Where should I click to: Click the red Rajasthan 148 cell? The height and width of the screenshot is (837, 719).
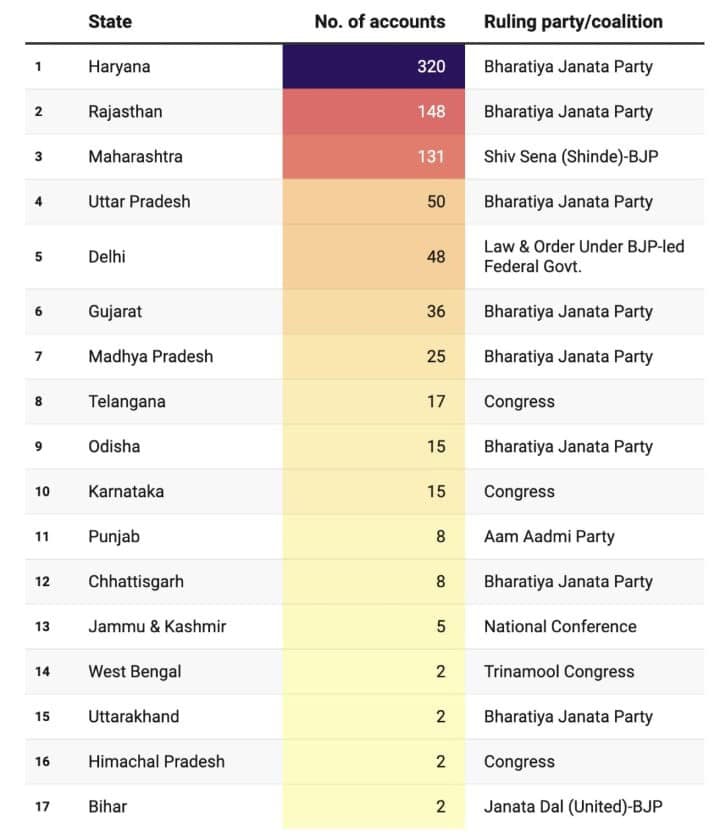click(374, 112)
